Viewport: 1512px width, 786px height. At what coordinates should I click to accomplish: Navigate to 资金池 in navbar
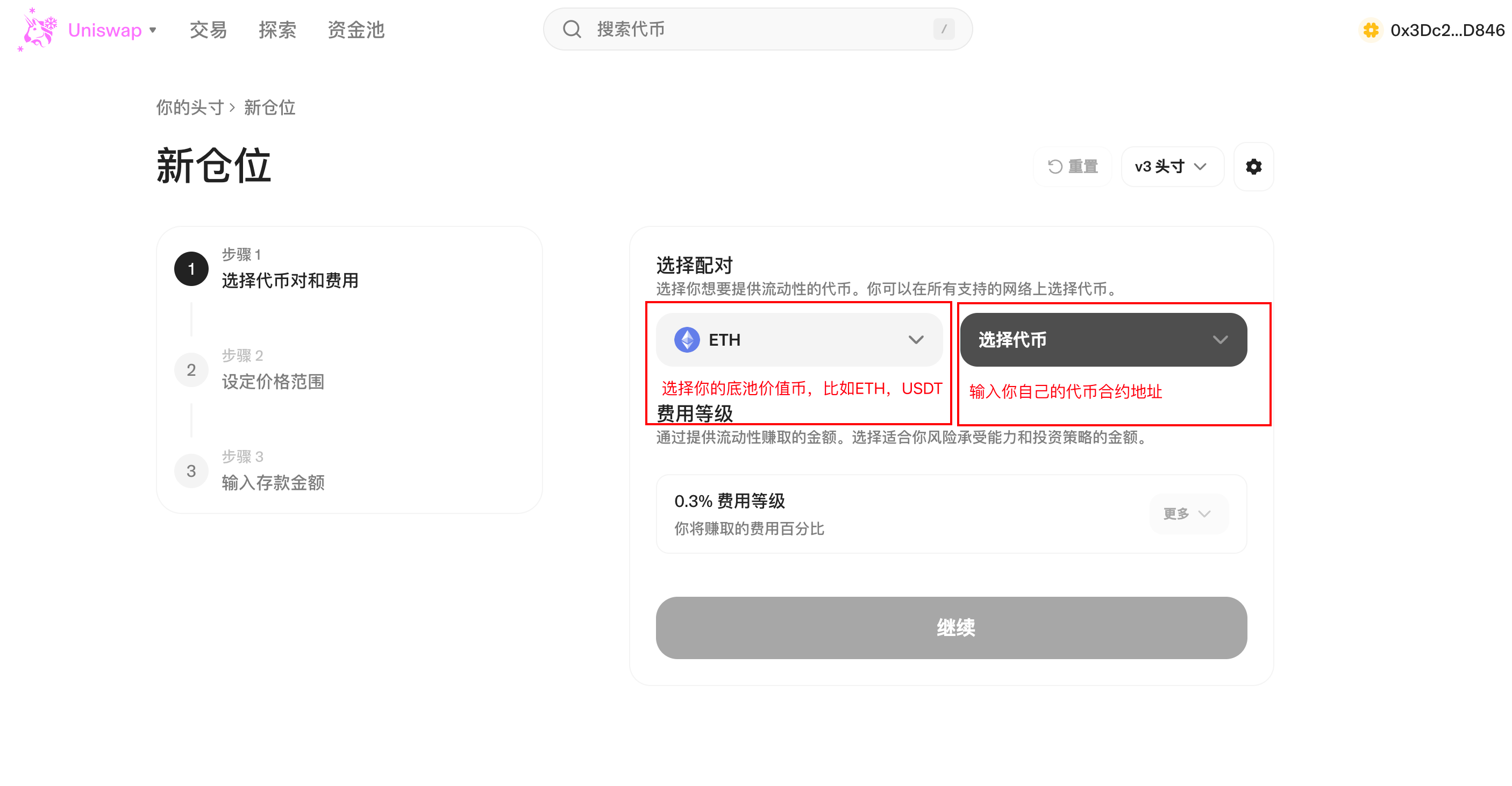[356, 30]
